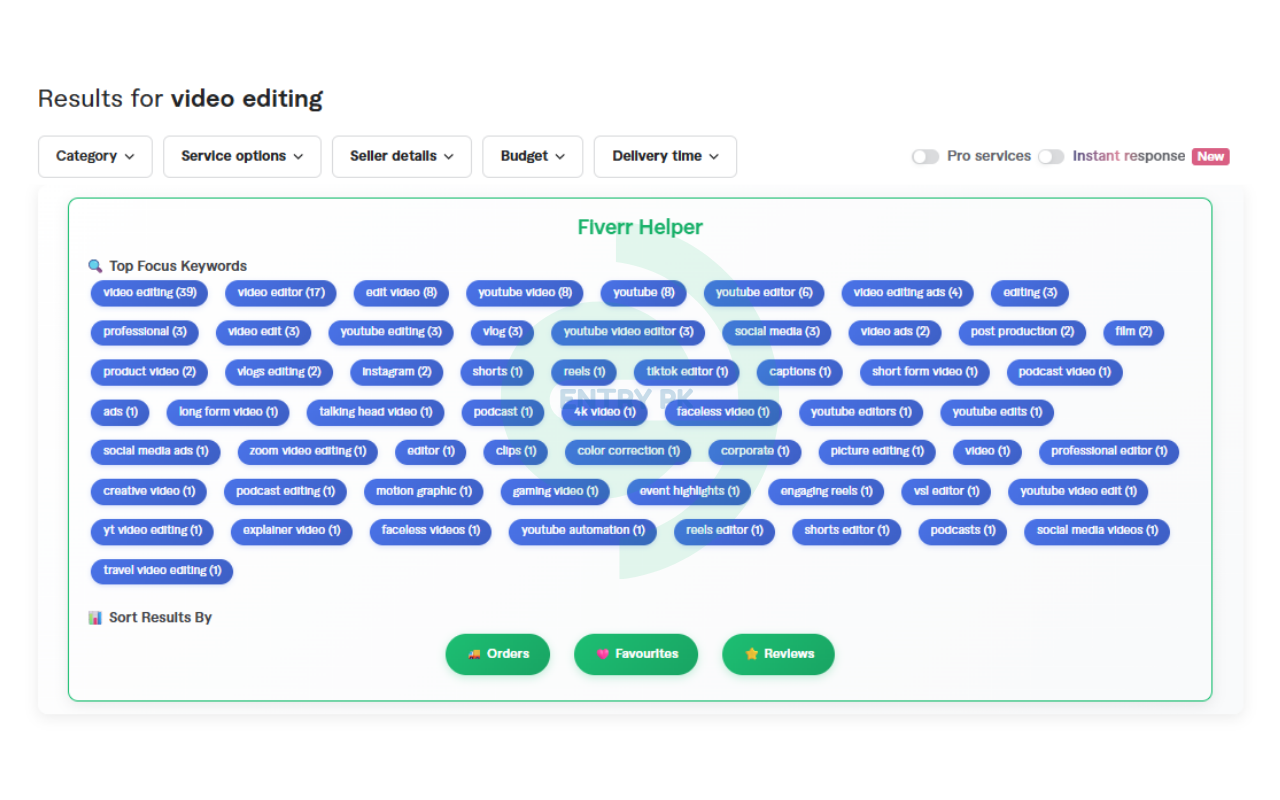Click 'long form video (1)' keyword
The height and width of the screenshot is (800, 1280).
tap(228, 412)
